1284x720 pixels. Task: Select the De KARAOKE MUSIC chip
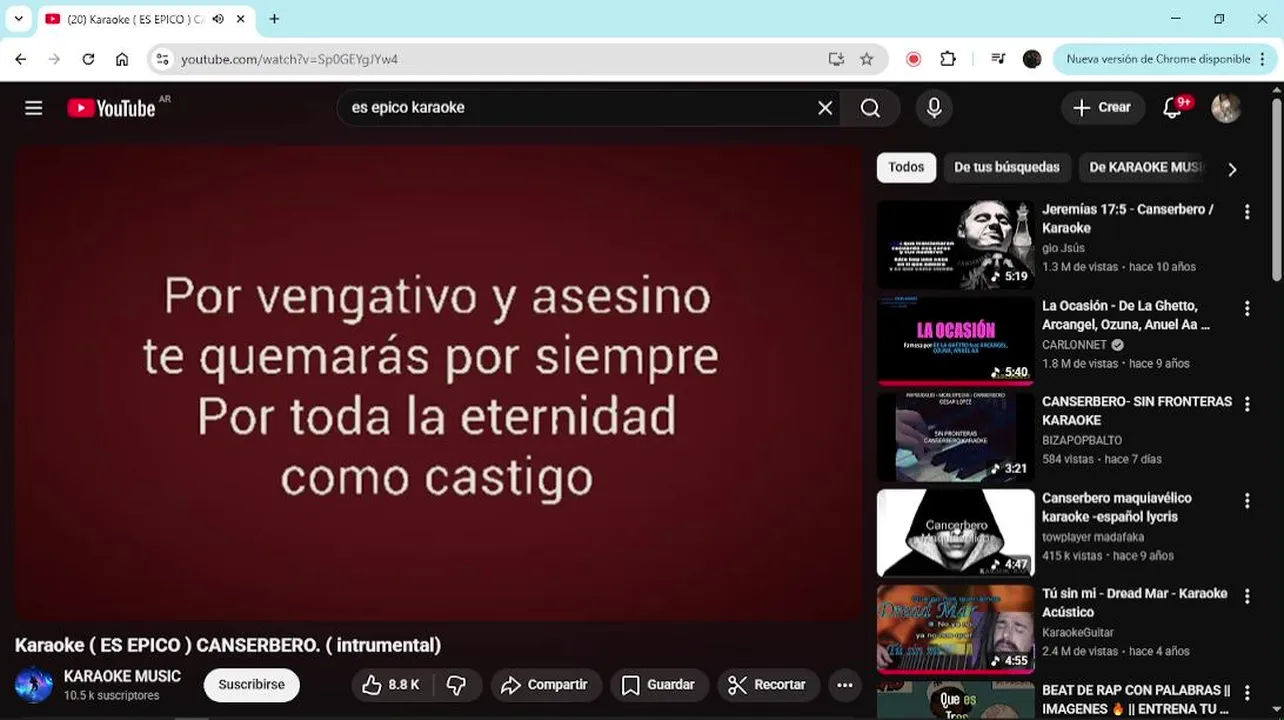pyautogui.click(x=1145, y=167)
